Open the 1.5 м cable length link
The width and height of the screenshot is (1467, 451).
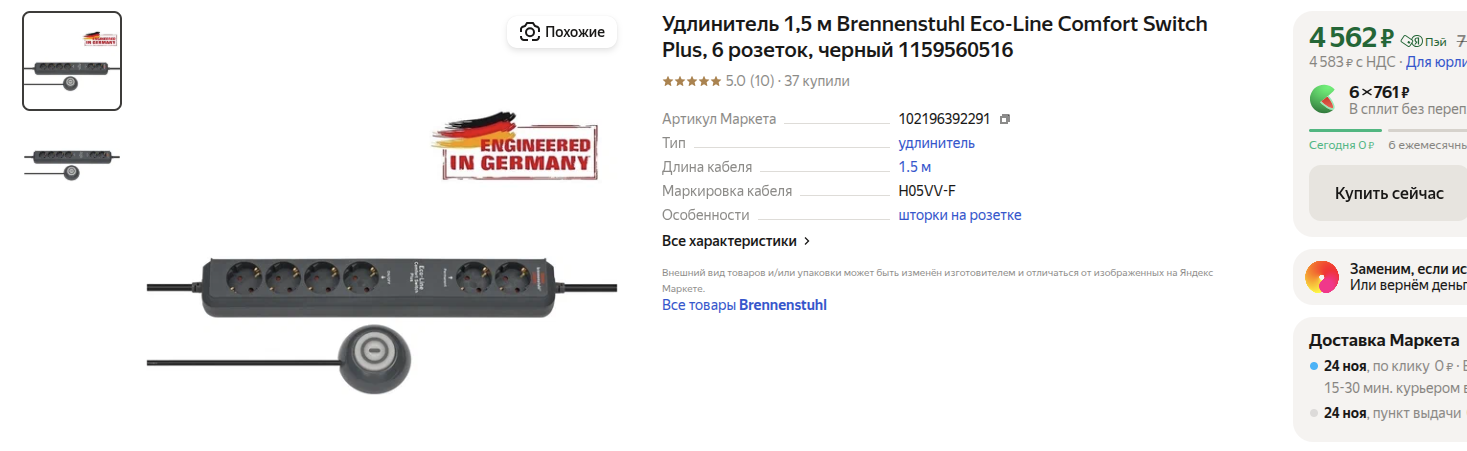[914, 167]
